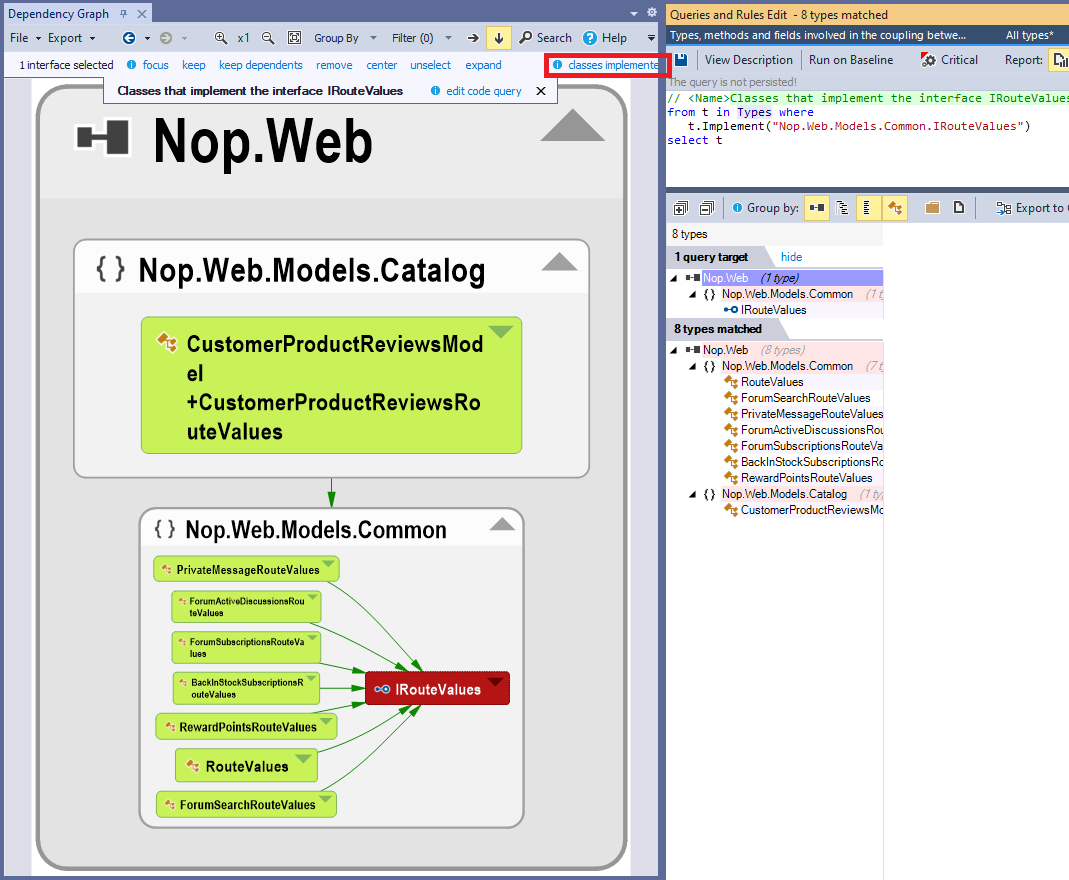1069x880 pixels.
Task: Click the View Description button
Action: click(x=749, y=60)
